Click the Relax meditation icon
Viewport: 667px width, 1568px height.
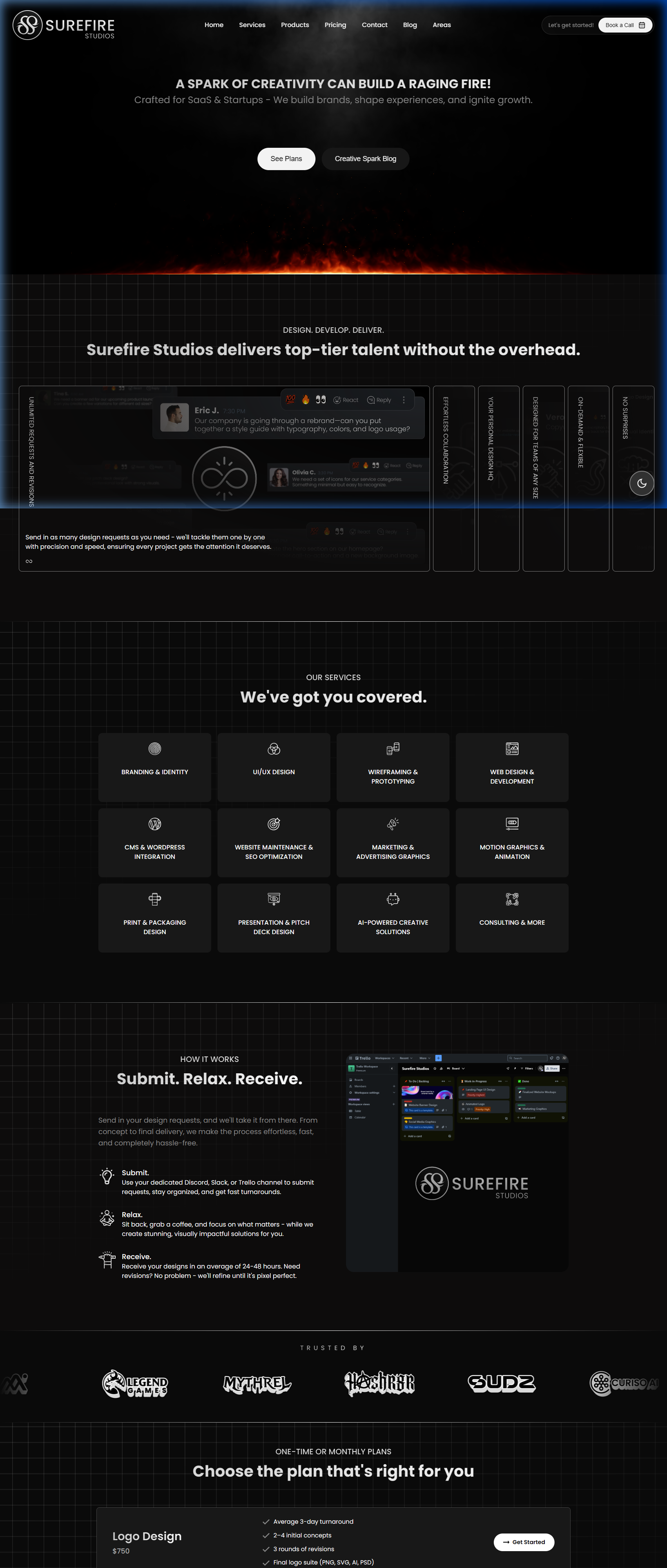pos(107,1218)
